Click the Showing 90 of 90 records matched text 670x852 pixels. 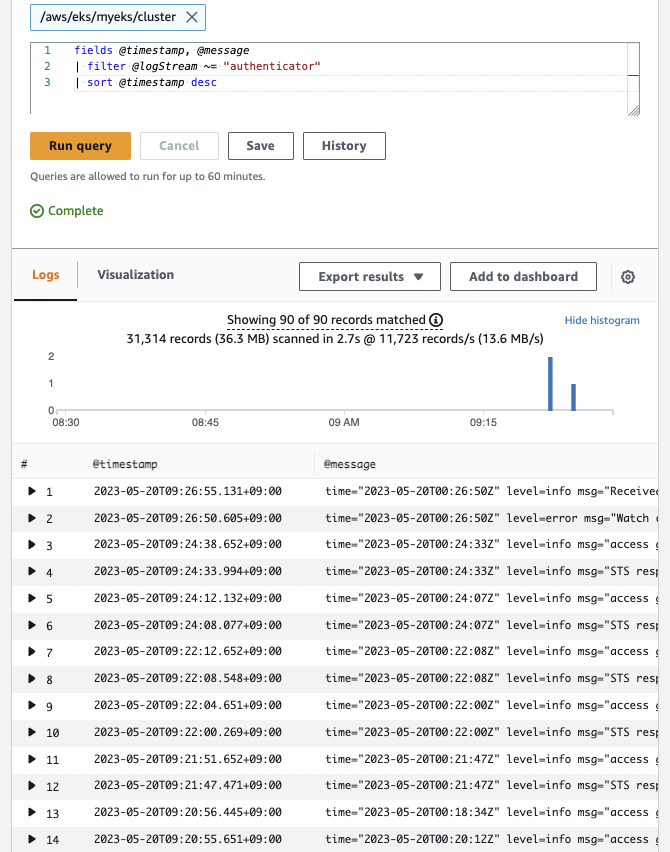[326, 320]
